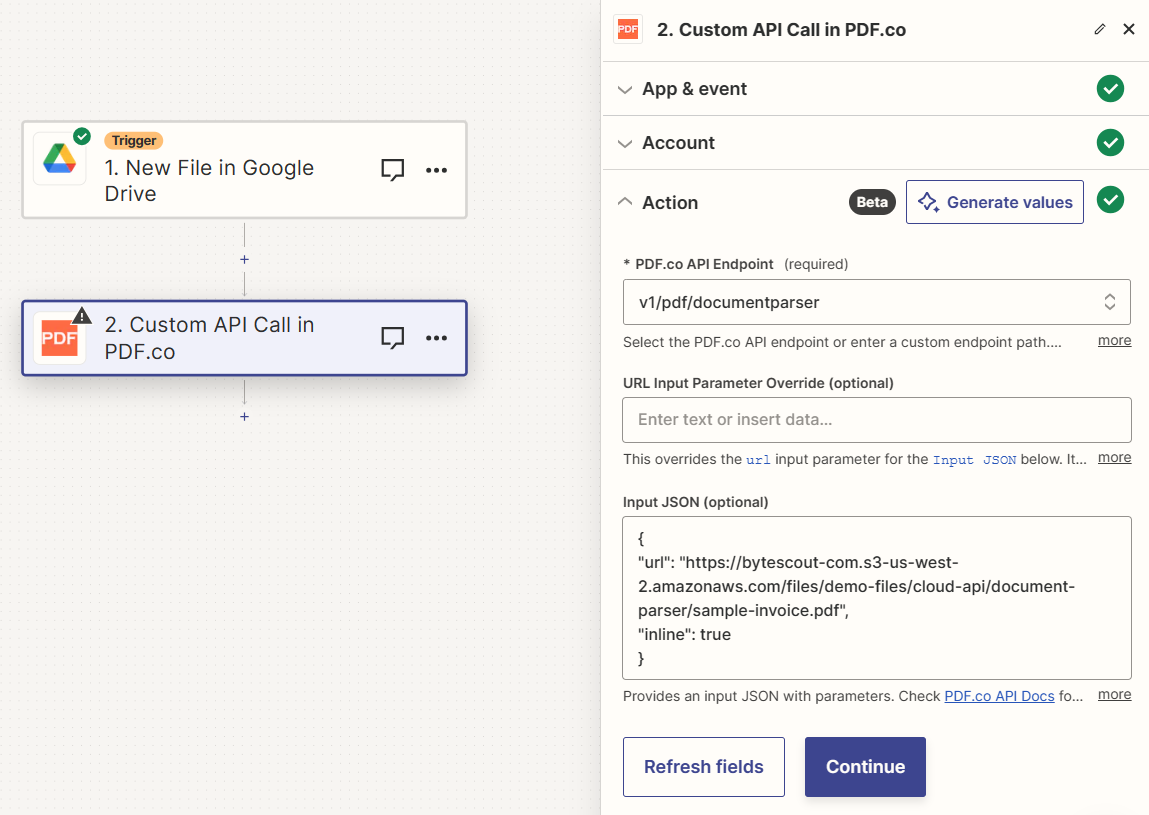
Task: Rename the step using the pencil icon
Action: click(x=1099, y=29)
